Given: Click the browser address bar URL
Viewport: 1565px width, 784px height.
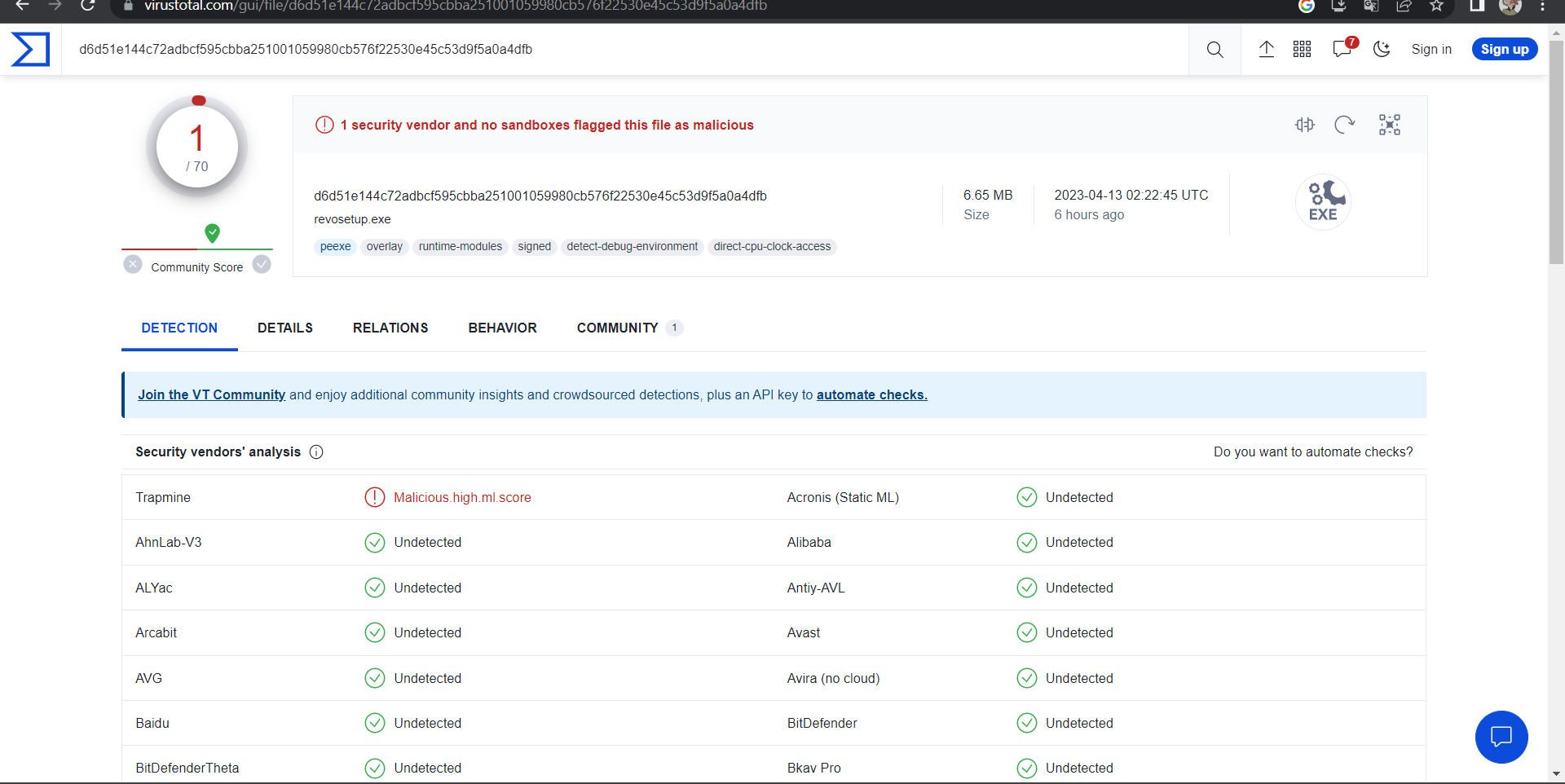Looking at the screenshot, I should pos(456,7).
